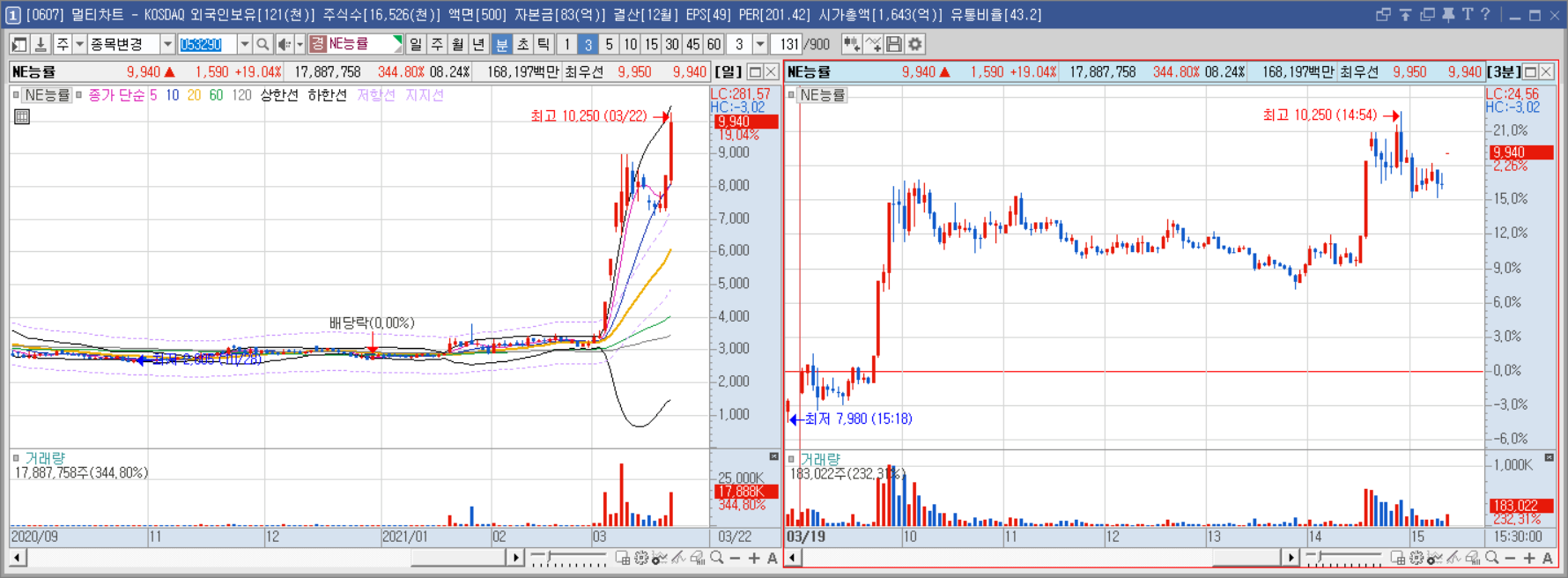1568x578 pixels.
Task: Click the data table grid icon in left chart
Action: tap(22, 116)
